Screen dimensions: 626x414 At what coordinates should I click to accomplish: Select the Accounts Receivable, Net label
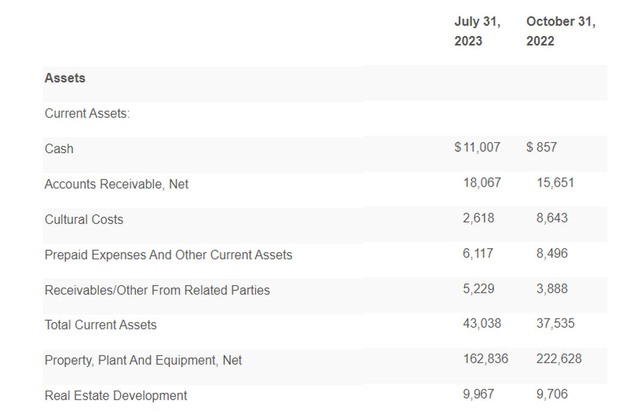click(117, 184)
